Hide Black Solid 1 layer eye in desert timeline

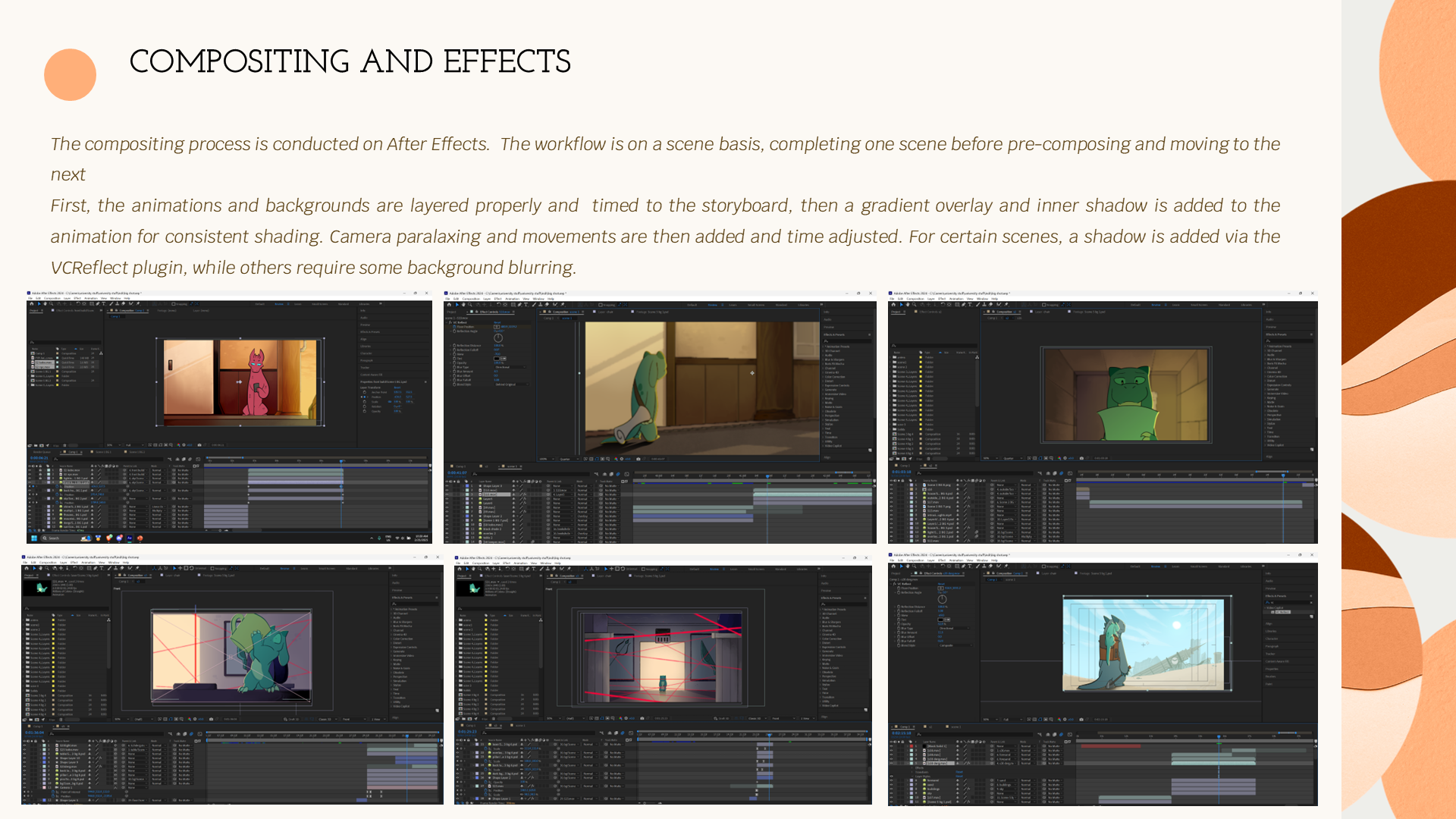(x=891, y=746)
